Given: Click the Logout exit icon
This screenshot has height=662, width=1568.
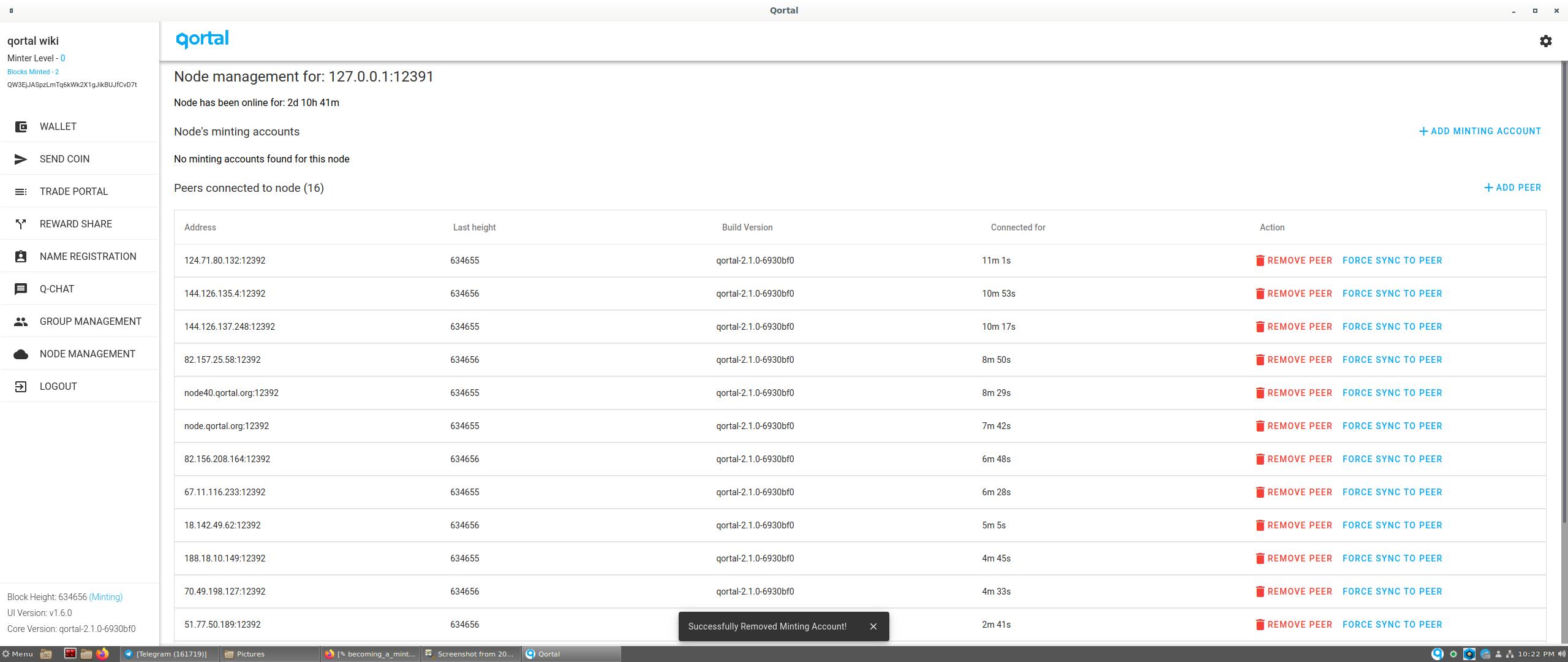Looking at the screenshot, I should tap(21, 387).
